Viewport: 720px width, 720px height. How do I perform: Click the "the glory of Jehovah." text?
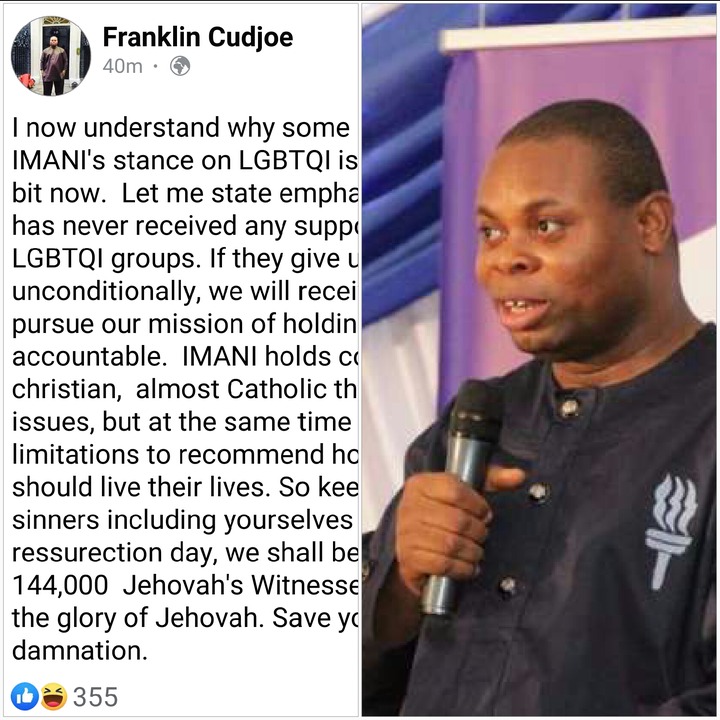[138, 618]
